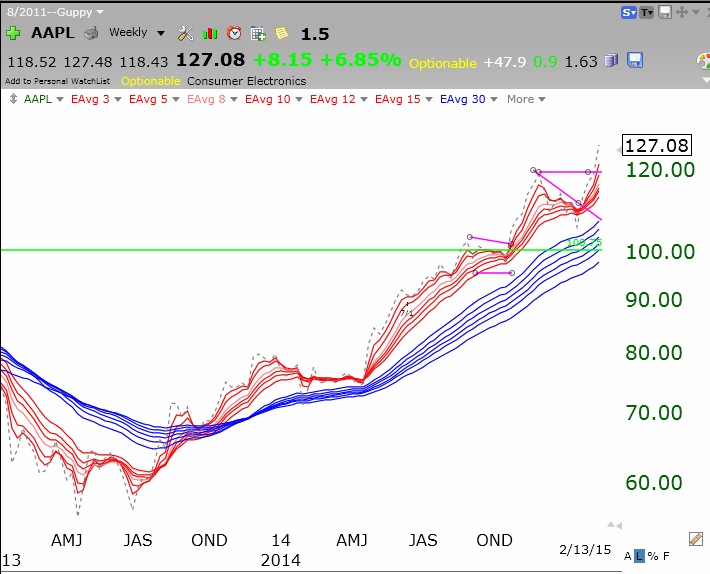The image size is (710, 574).
Task: Expand the EAvg 15 indicator dropdown
Action: click(429, 99)
